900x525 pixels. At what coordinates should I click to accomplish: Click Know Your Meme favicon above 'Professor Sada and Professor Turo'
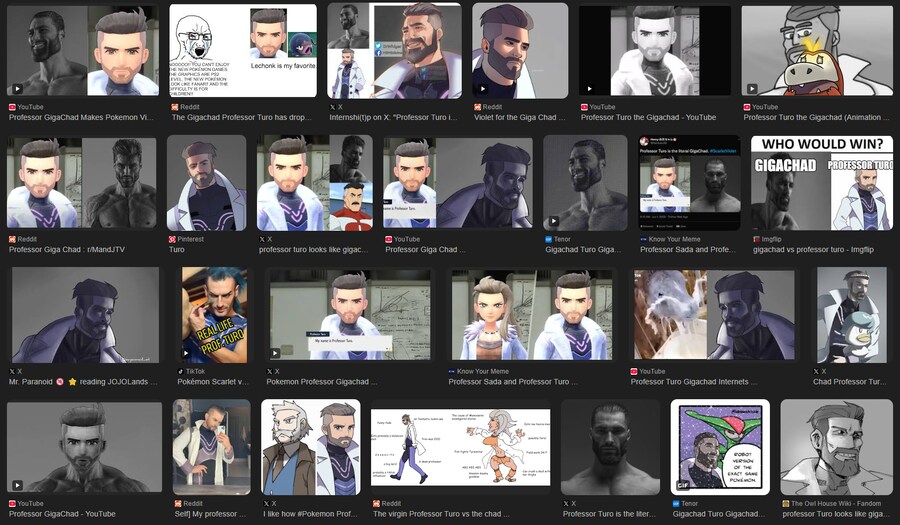[452, 371]
